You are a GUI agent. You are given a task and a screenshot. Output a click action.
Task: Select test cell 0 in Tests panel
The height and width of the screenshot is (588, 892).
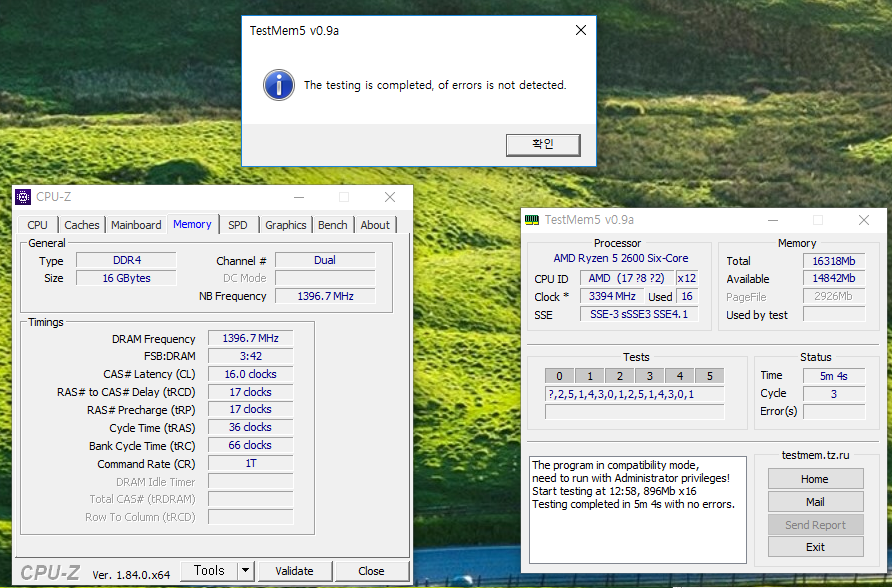(559, 375)
